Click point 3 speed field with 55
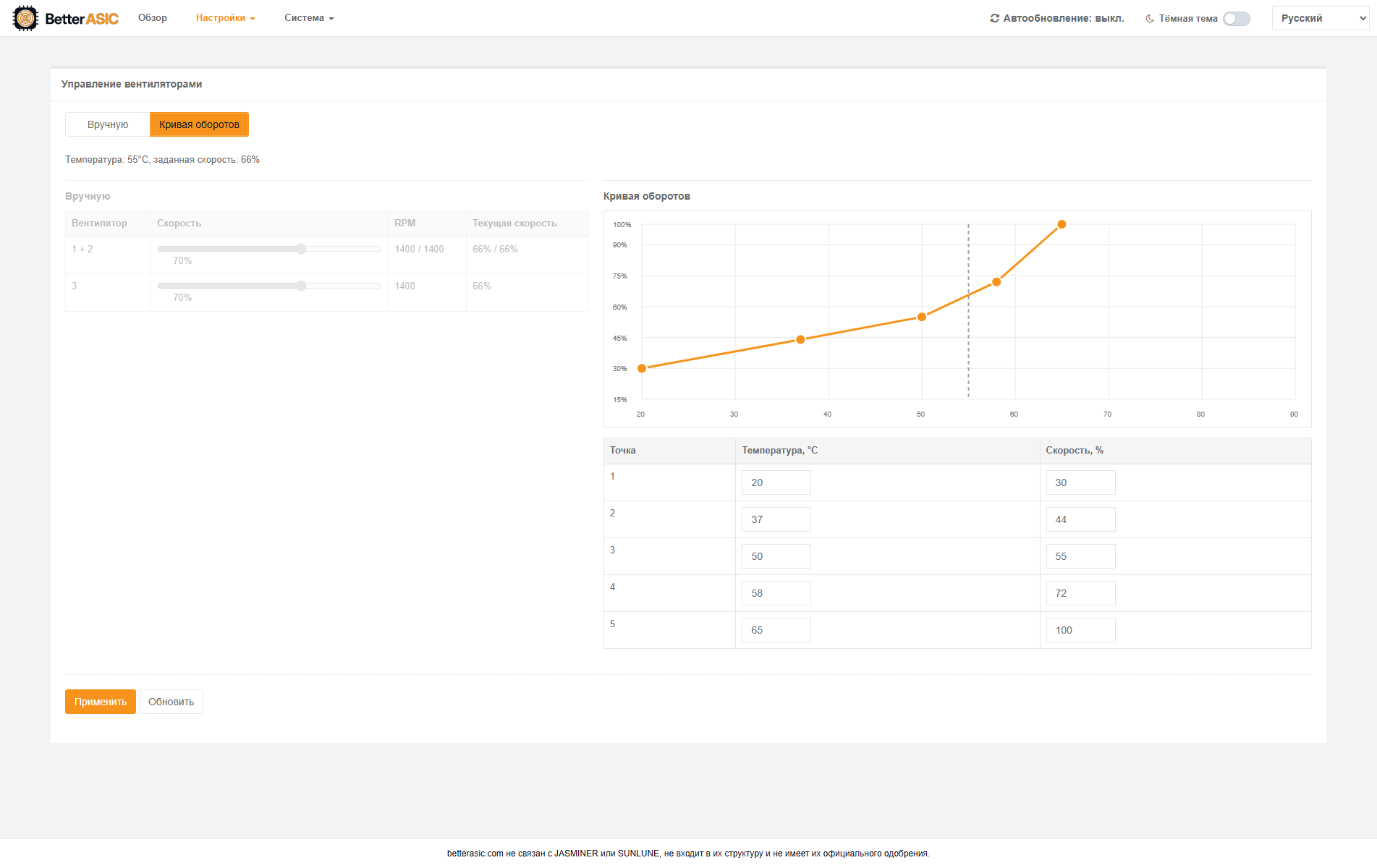 click(x=1080, y=556)
